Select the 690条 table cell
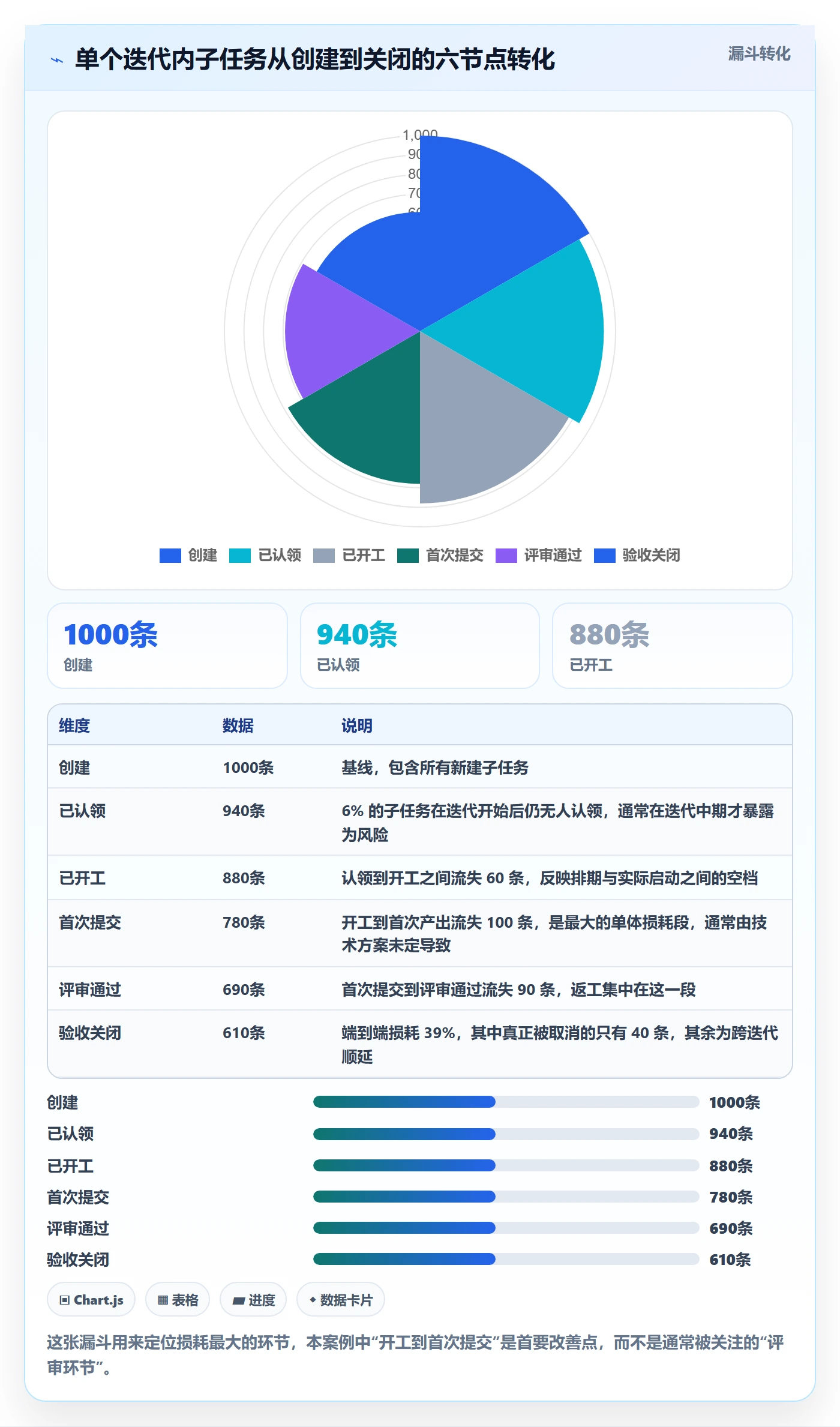Viewport: 840px width, 1427px height. click(244, 990)
